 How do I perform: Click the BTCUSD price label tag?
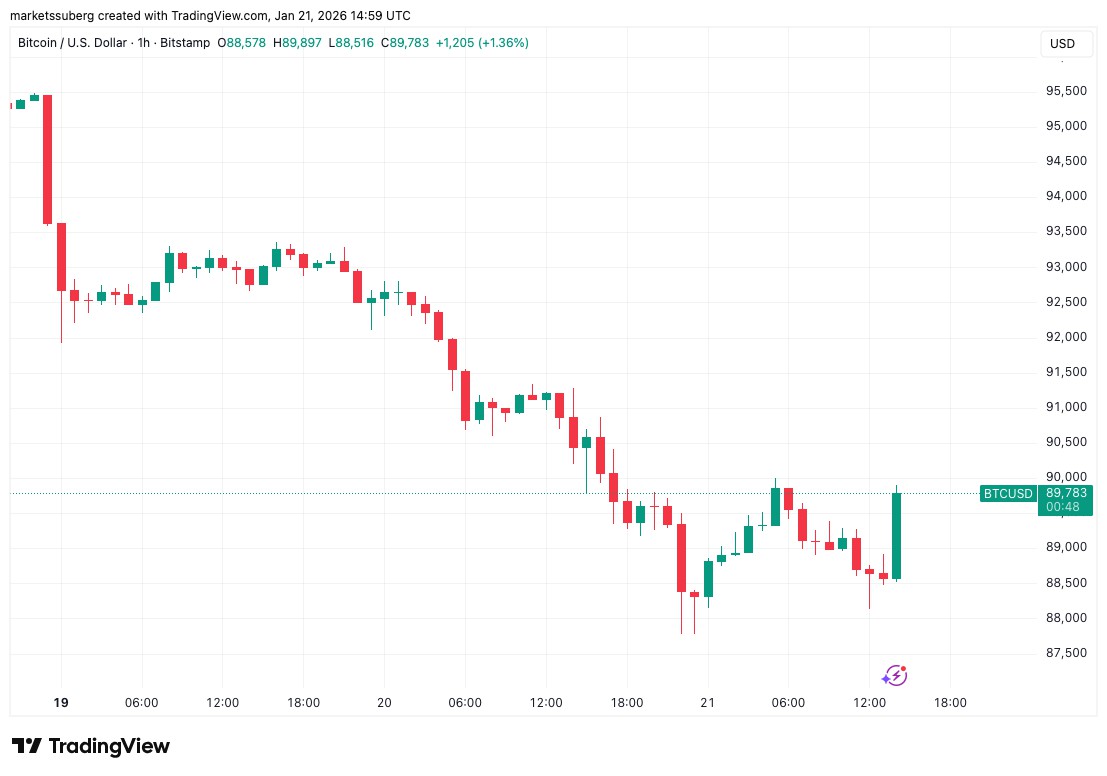1008,494
